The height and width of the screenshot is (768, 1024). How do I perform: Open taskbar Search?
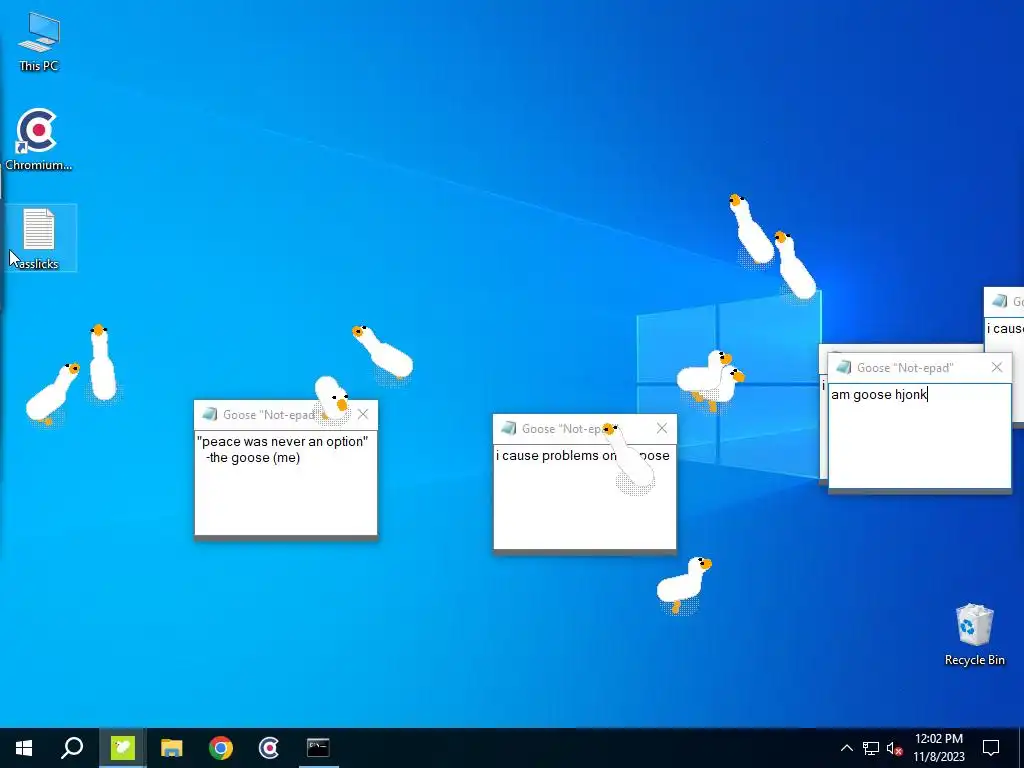(72, 748)
